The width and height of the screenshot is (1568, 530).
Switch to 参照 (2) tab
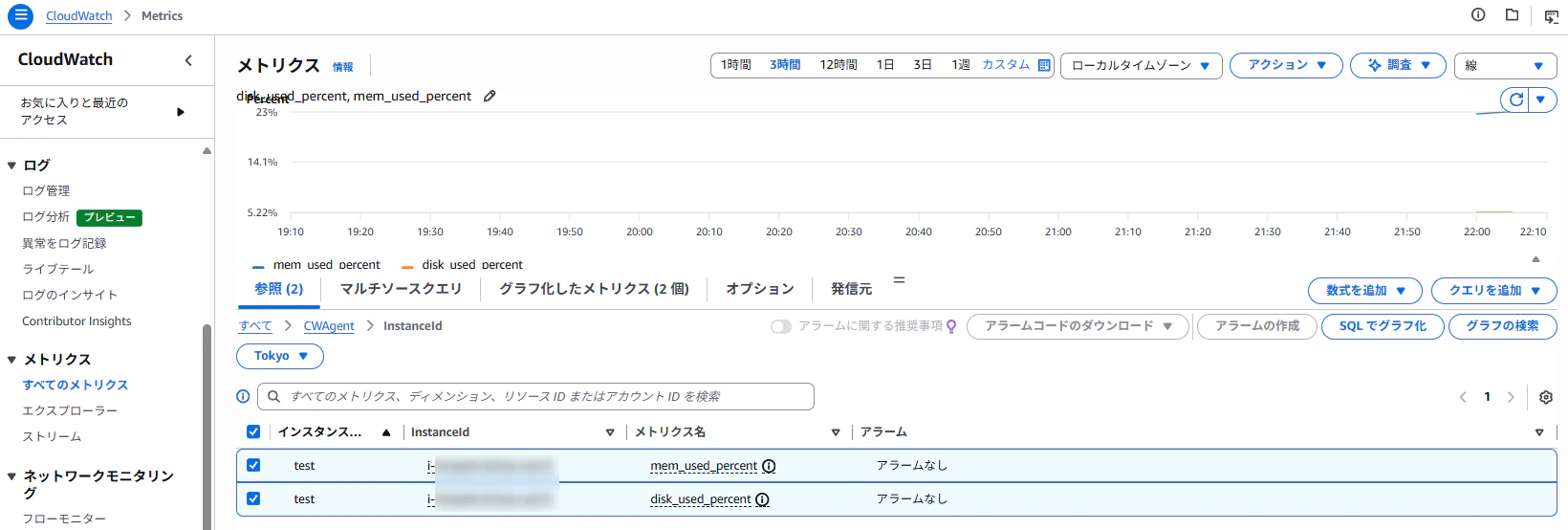(x=278, y=289)
